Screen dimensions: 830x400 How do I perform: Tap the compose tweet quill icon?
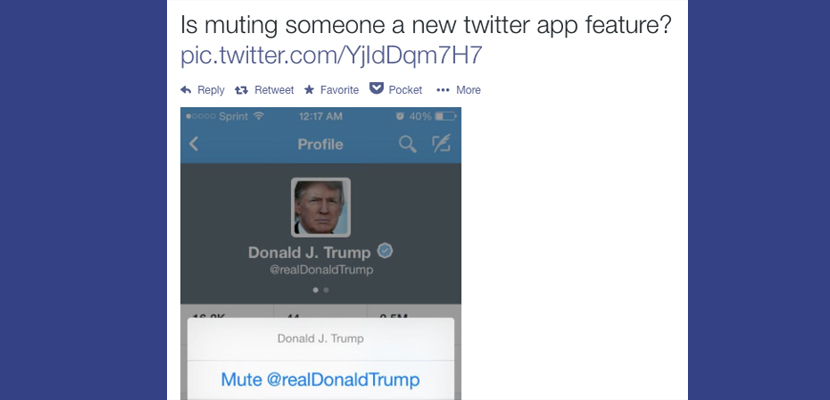[441, 144]
